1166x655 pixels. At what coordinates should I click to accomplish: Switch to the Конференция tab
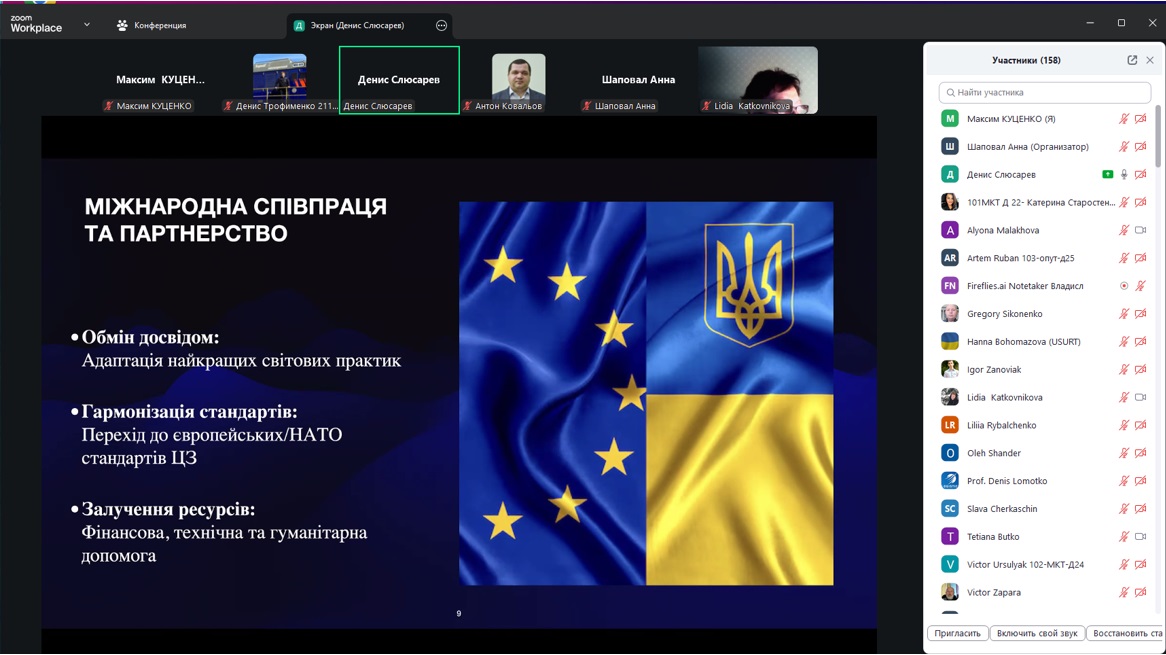point(152,26)
